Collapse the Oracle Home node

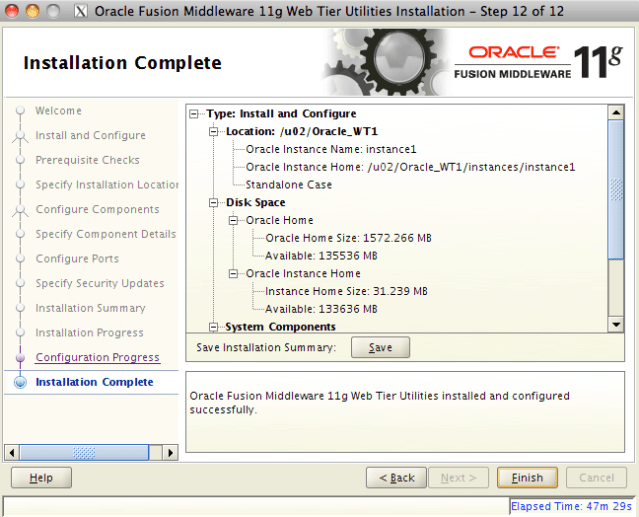click(x=233, y=220)
